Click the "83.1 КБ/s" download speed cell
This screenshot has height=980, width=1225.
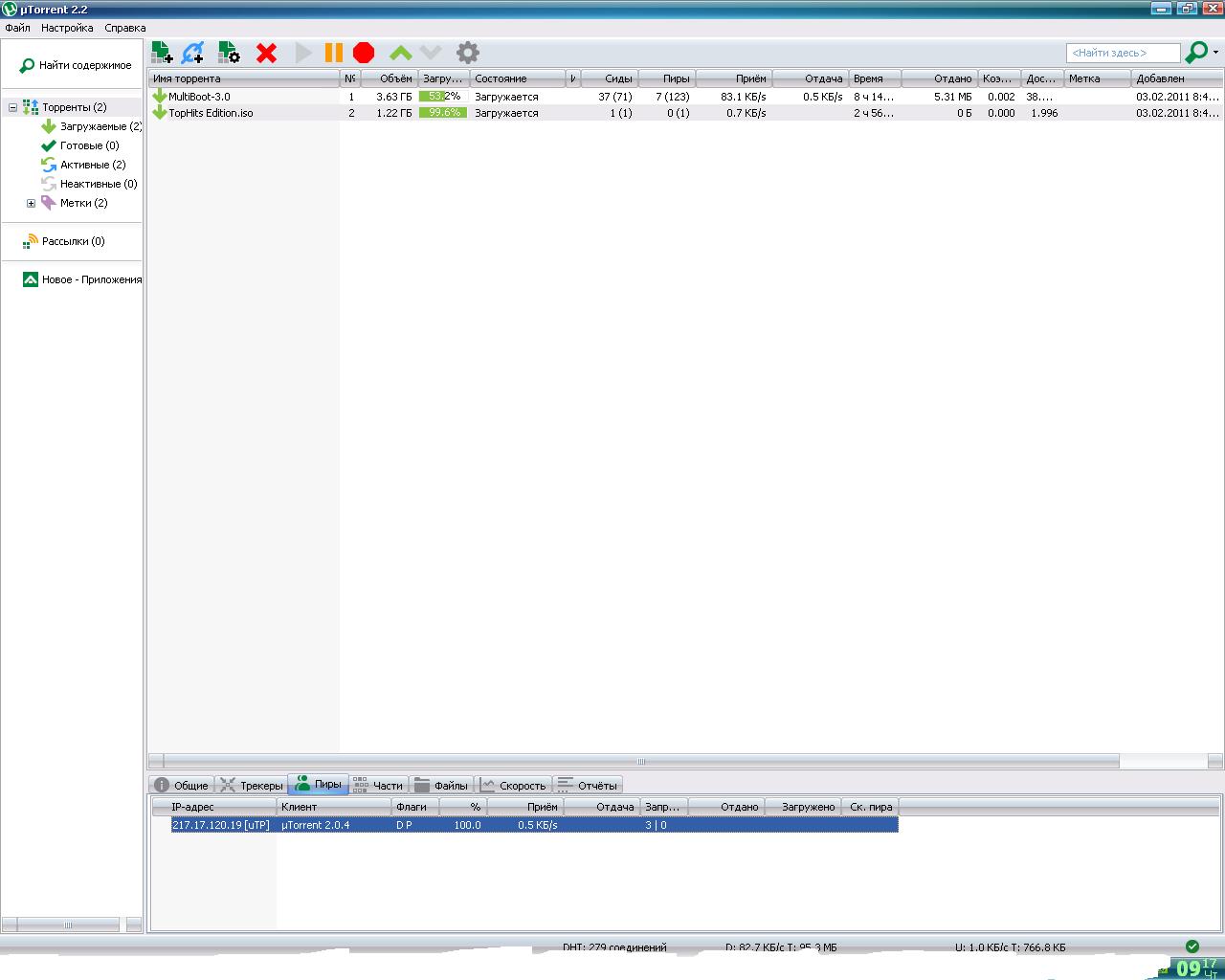point(744,97)
